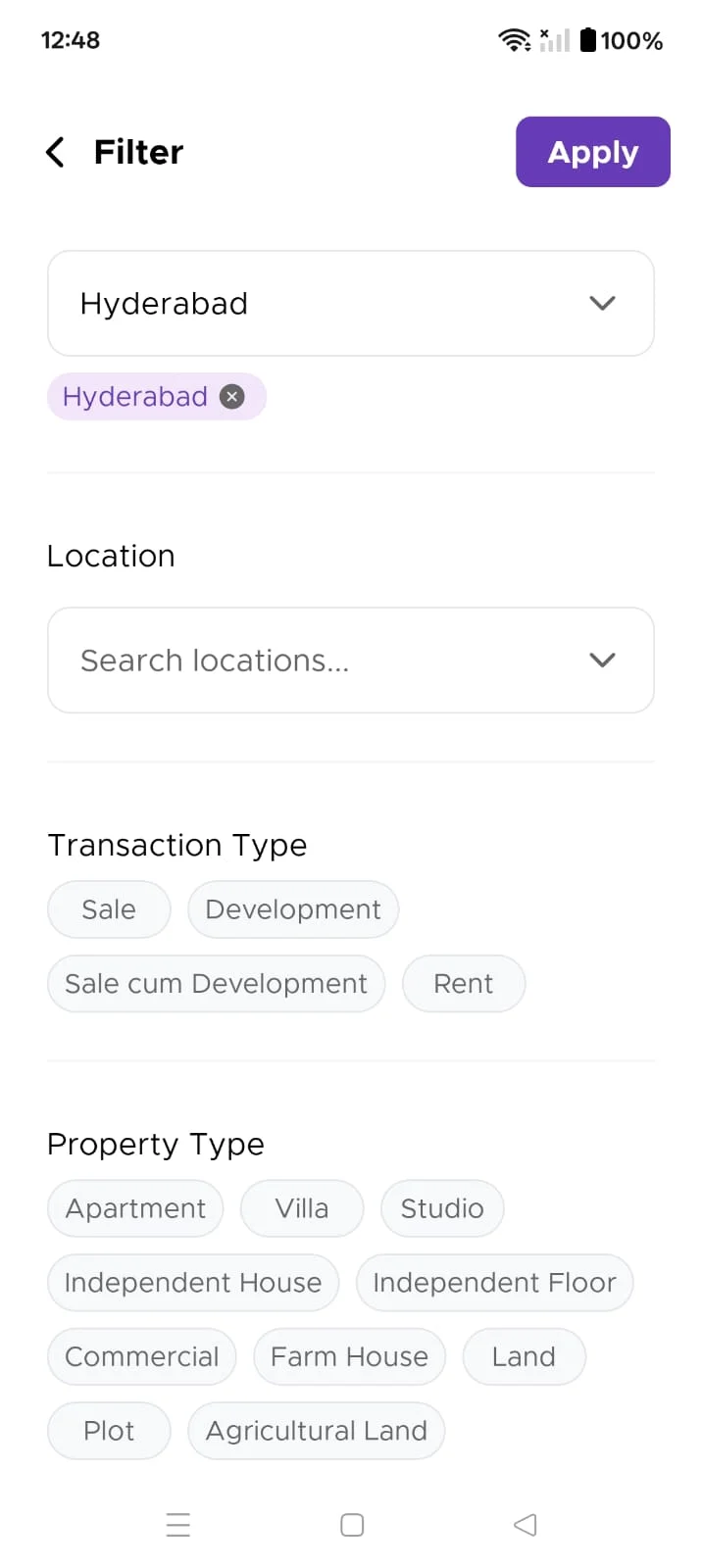Pick the Villa property type chip
702x1568 pixels.
[302, 1208]
